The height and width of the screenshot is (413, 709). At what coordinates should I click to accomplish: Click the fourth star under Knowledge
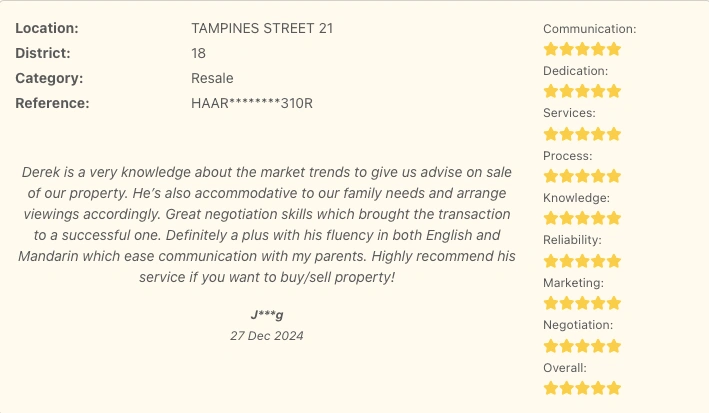(598, 218)
